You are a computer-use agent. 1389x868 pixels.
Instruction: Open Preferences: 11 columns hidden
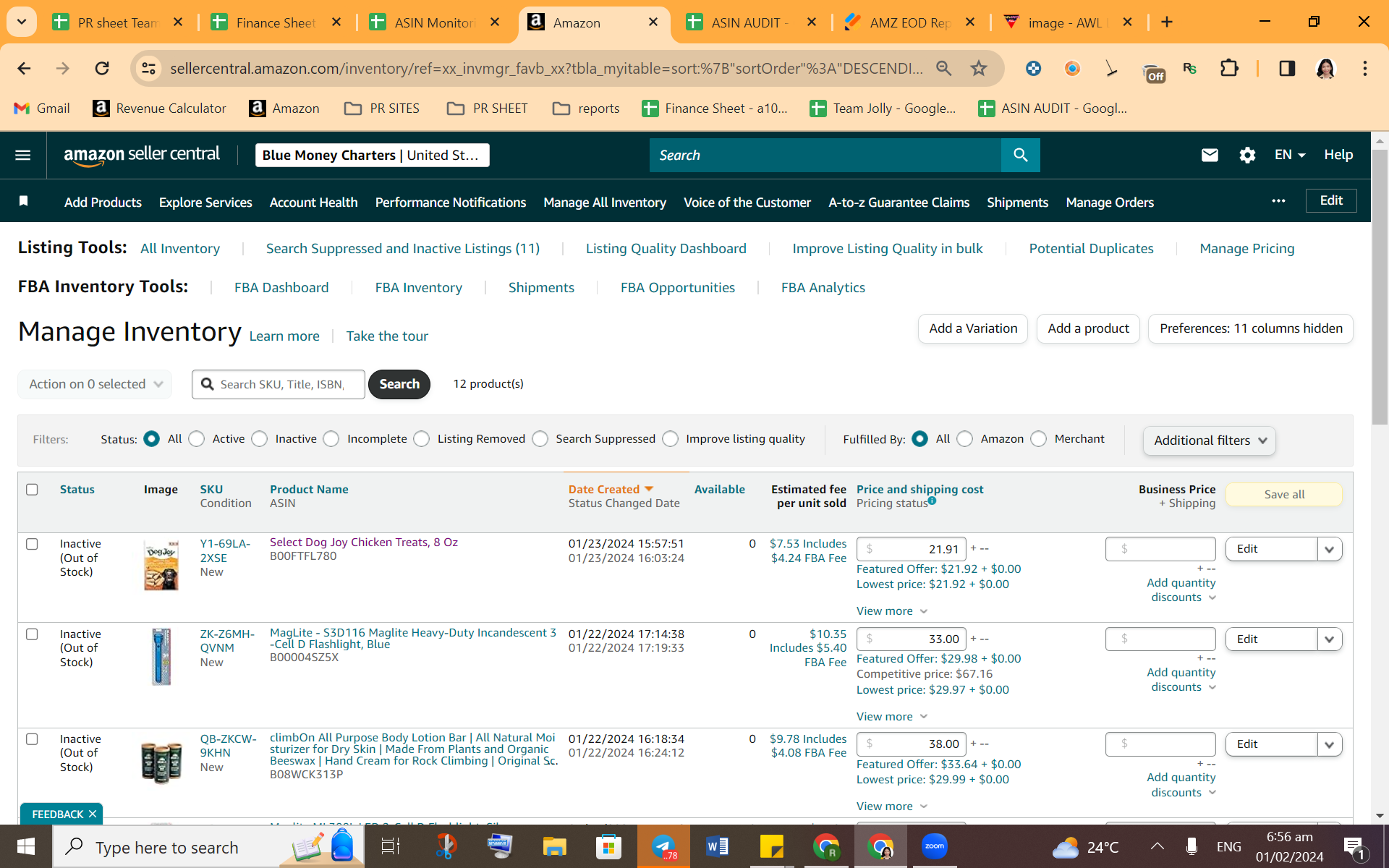tap(1251, 328)
